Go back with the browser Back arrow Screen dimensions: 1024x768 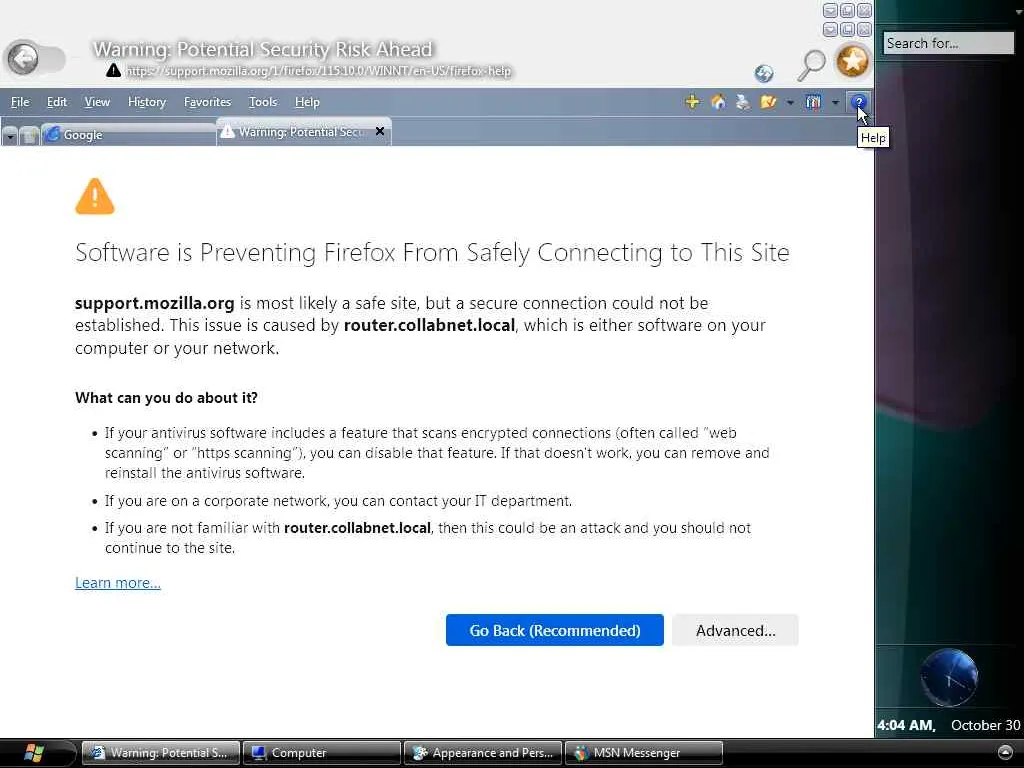point(24,59)
